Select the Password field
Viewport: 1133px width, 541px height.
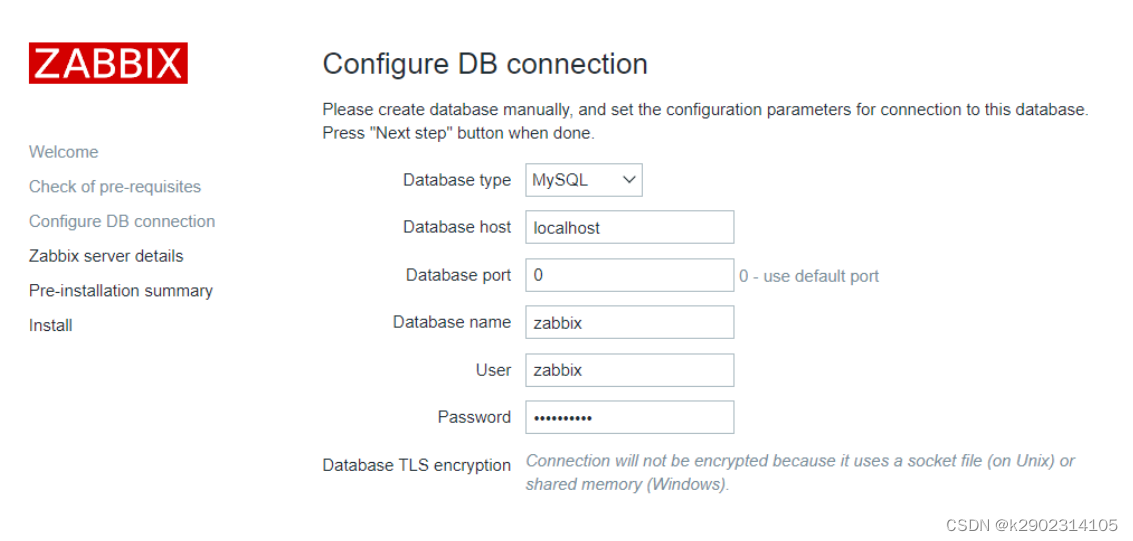[x=629, y=417]
